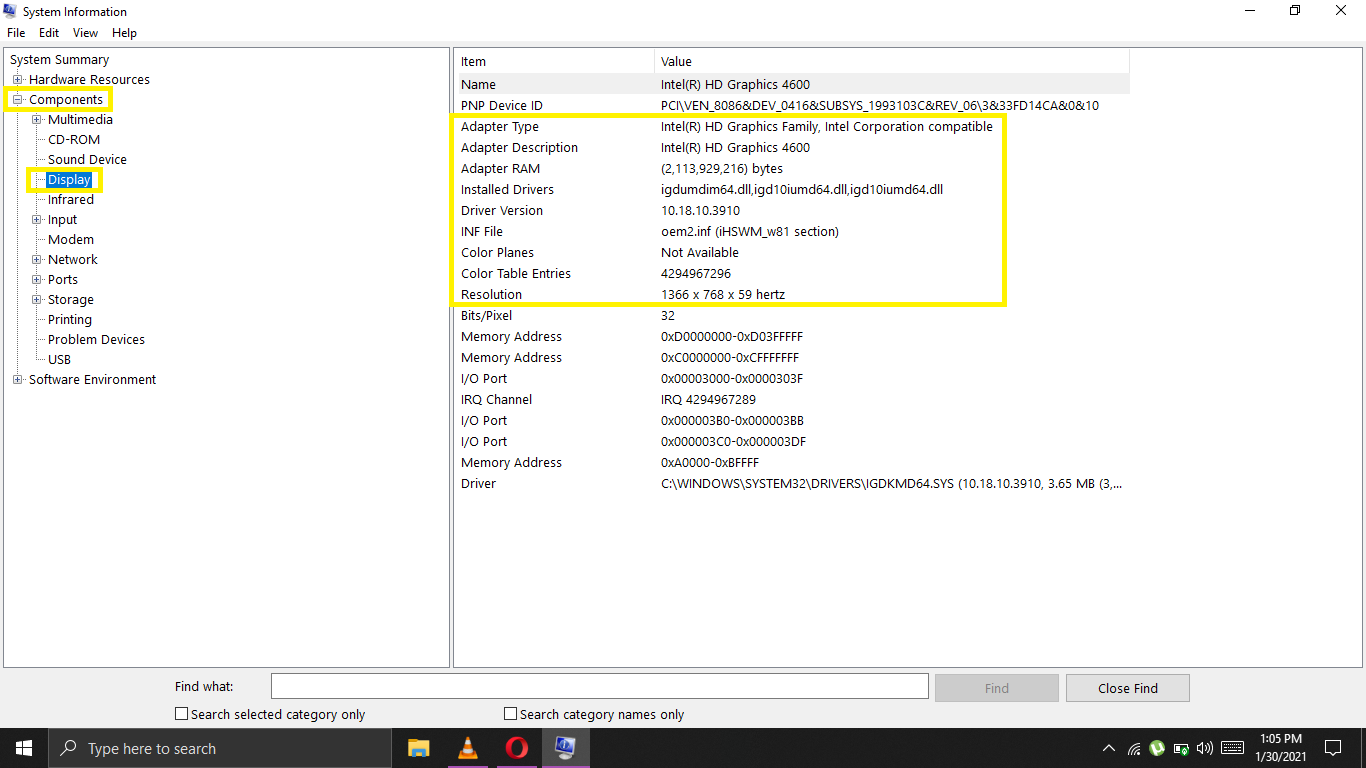This screenshot has height=768, width=1366.
Task: Open File Explorer from the taskbar
Action: [418, 748]
